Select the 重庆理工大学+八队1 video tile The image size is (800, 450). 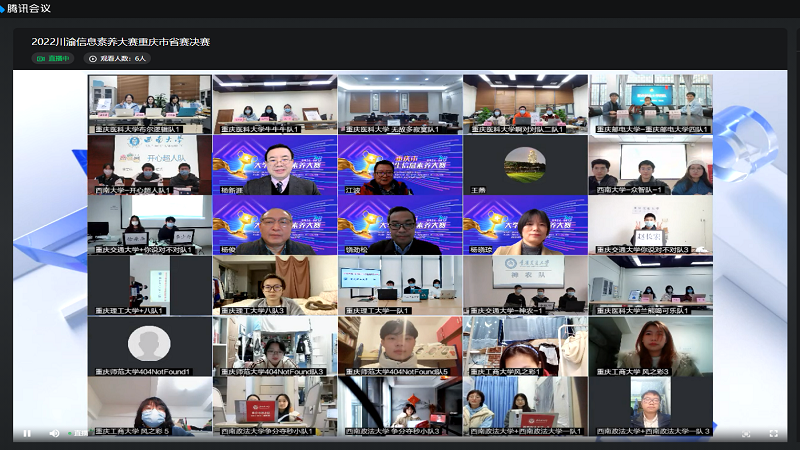pos(149,286)
